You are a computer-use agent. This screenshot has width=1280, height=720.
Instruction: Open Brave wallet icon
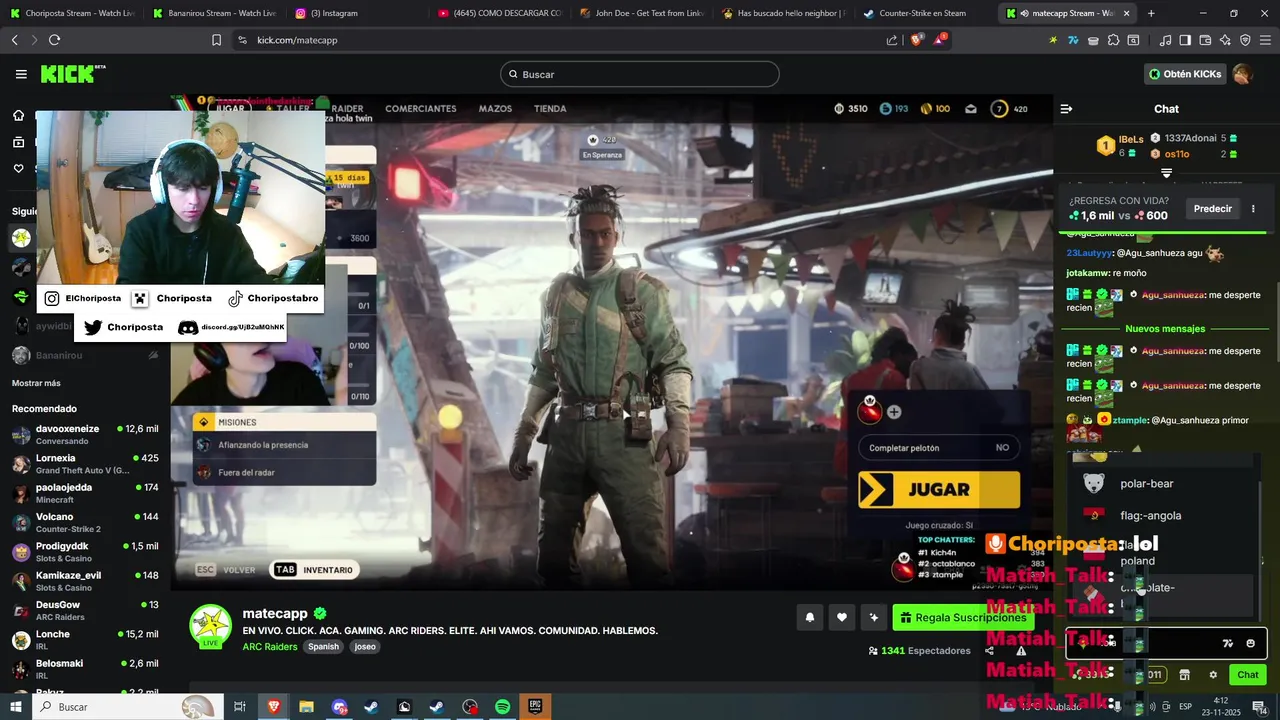(1205, 40)
